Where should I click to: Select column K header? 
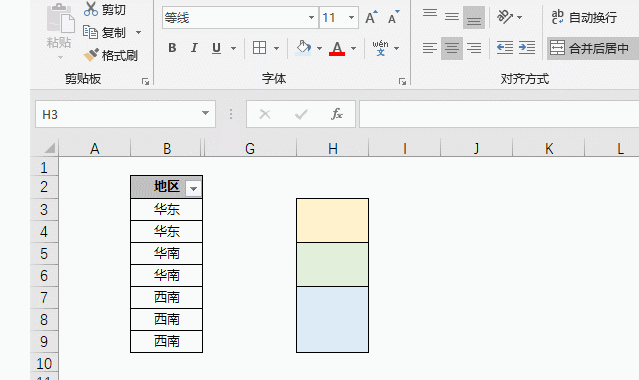(549, 148)
